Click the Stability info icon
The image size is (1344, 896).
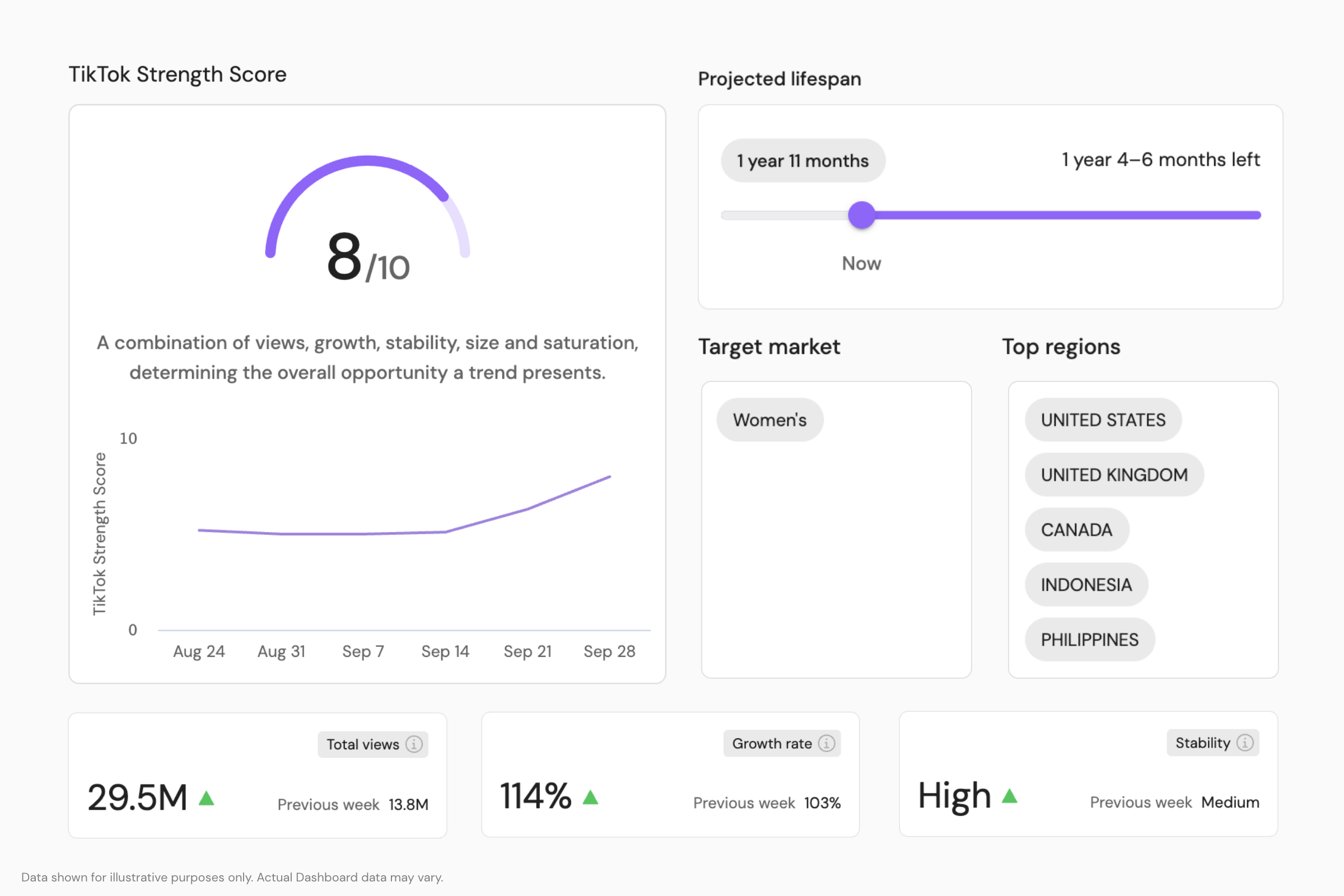tap(1244, 743)
